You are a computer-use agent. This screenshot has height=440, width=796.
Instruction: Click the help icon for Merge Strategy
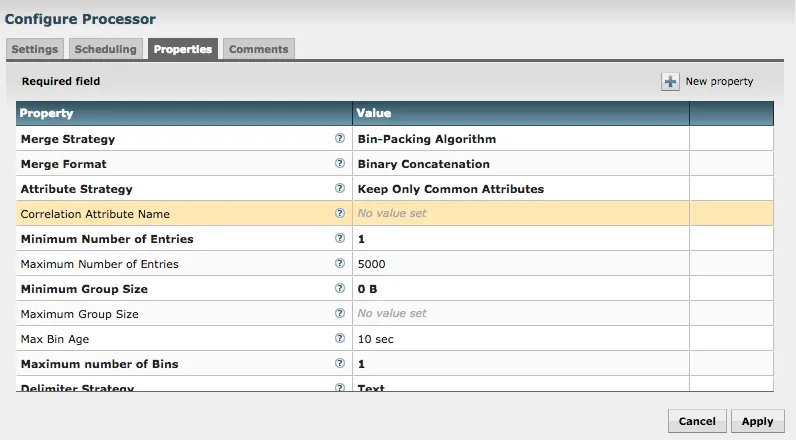point(340,139)
